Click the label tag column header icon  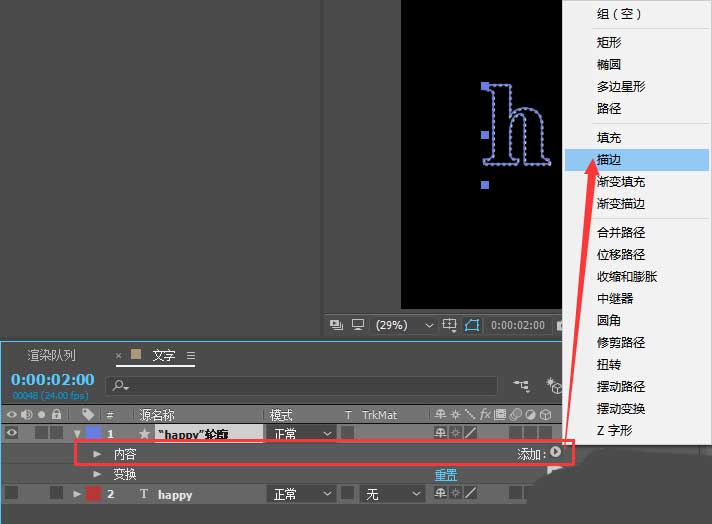pos(88,414)
